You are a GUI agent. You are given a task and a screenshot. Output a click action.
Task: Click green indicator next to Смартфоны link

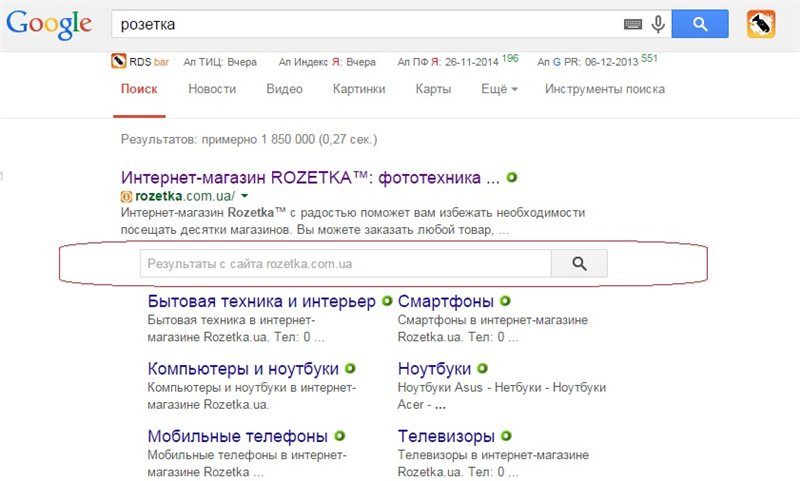[506, 301]
